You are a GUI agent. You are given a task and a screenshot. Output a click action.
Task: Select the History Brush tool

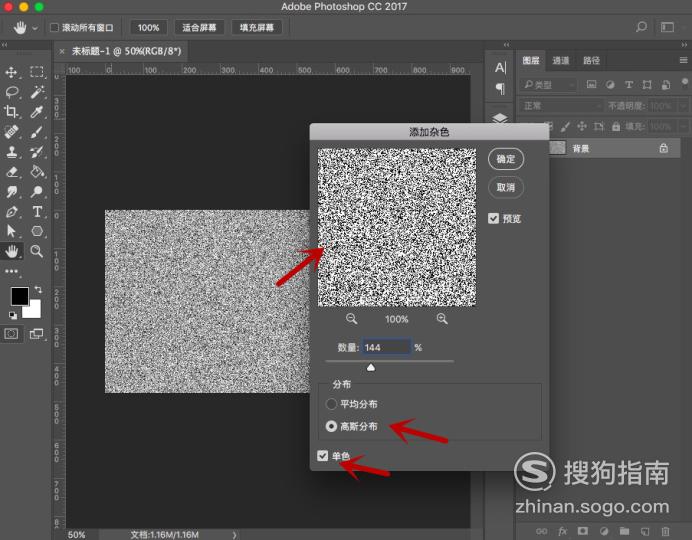37,152
